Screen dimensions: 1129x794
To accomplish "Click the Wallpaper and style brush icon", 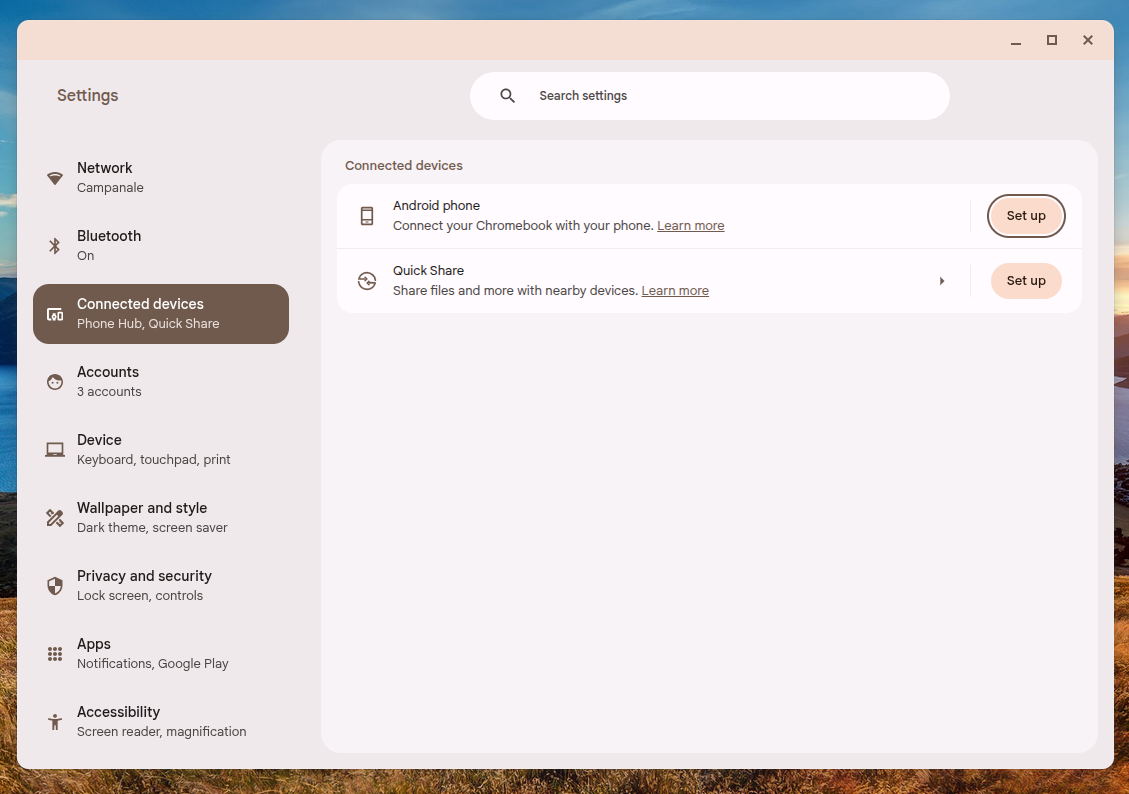I will 54,518.
